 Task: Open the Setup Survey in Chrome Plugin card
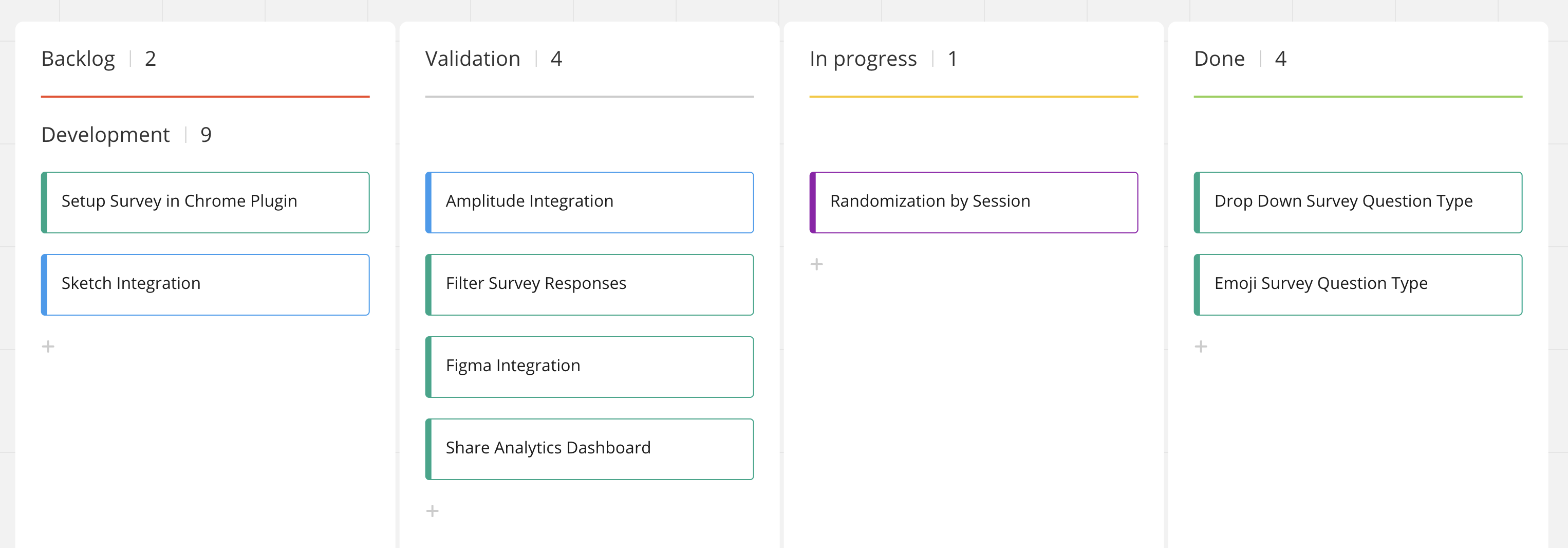(x=206, y=202)
